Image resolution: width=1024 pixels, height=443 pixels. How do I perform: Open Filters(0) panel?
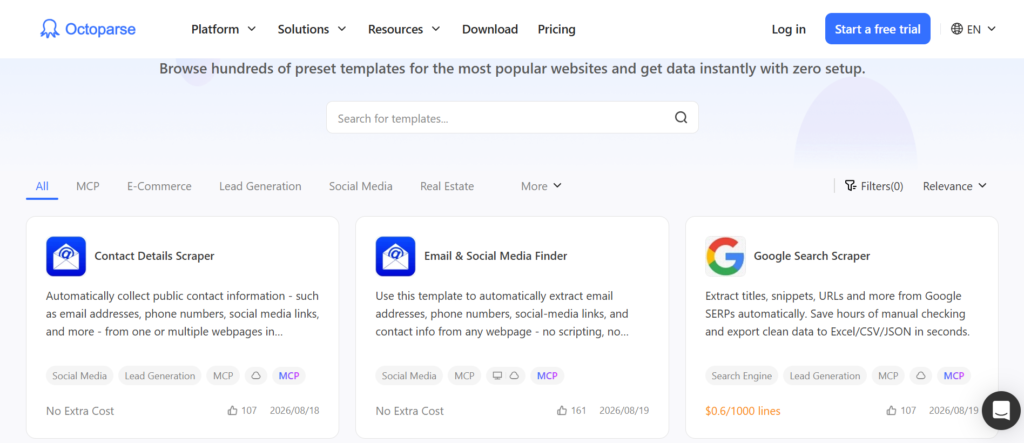[874, 186]
